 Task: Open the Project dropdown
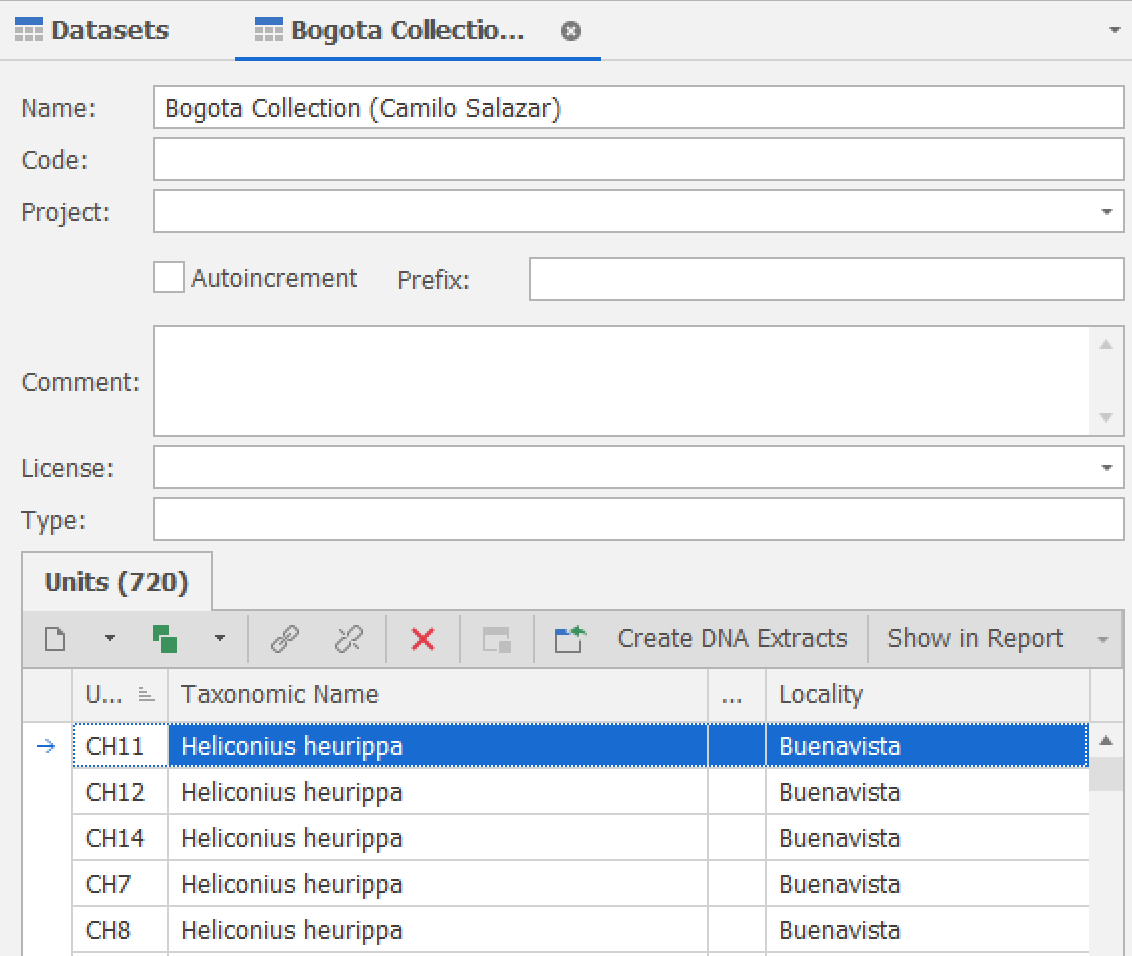click(1106, 212)
